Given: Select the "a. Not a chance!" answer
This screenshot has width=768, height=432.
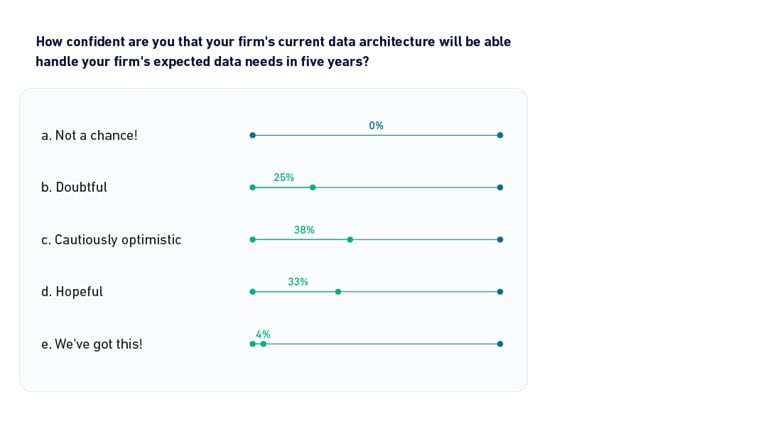Looking at the screenshot, I should click(x=89, y=135).
